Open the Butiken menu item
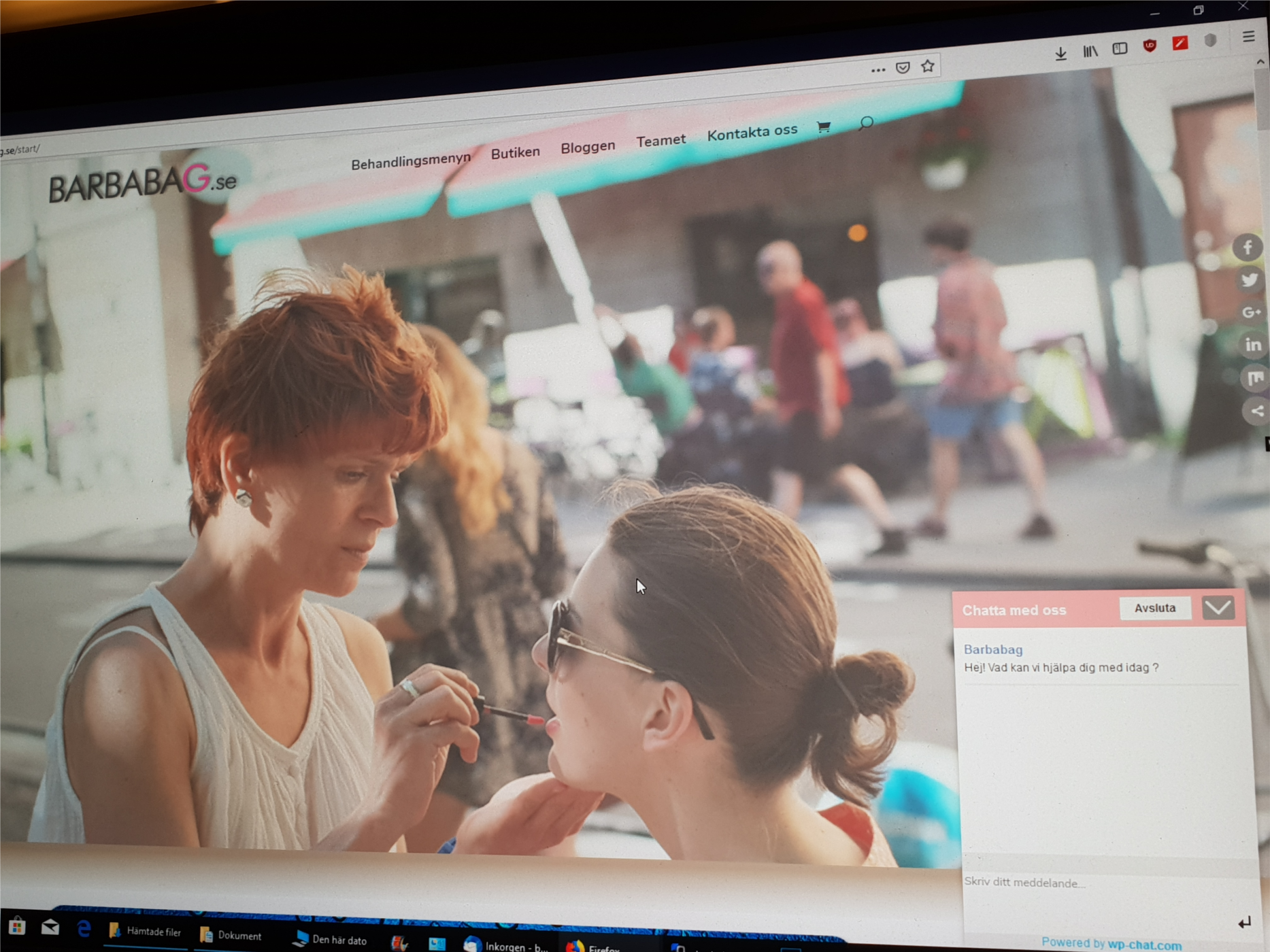The image size is (1270, 952). coord(516,152)
